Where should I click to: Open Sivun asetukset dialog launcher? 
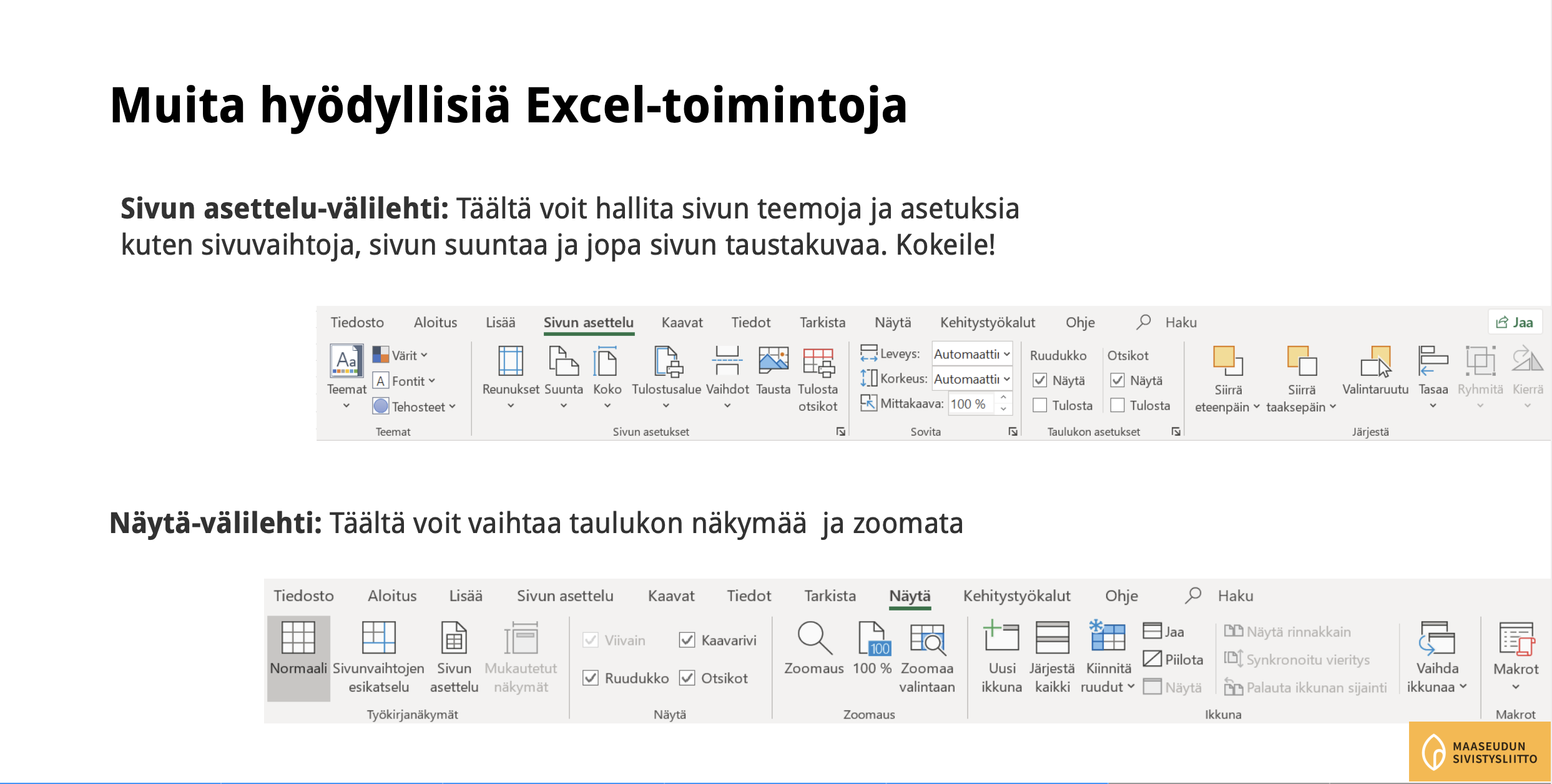[841, 431]
